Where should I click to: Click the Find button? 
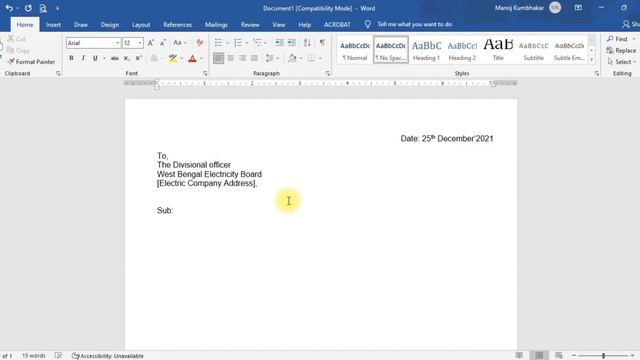coord(618,39)
